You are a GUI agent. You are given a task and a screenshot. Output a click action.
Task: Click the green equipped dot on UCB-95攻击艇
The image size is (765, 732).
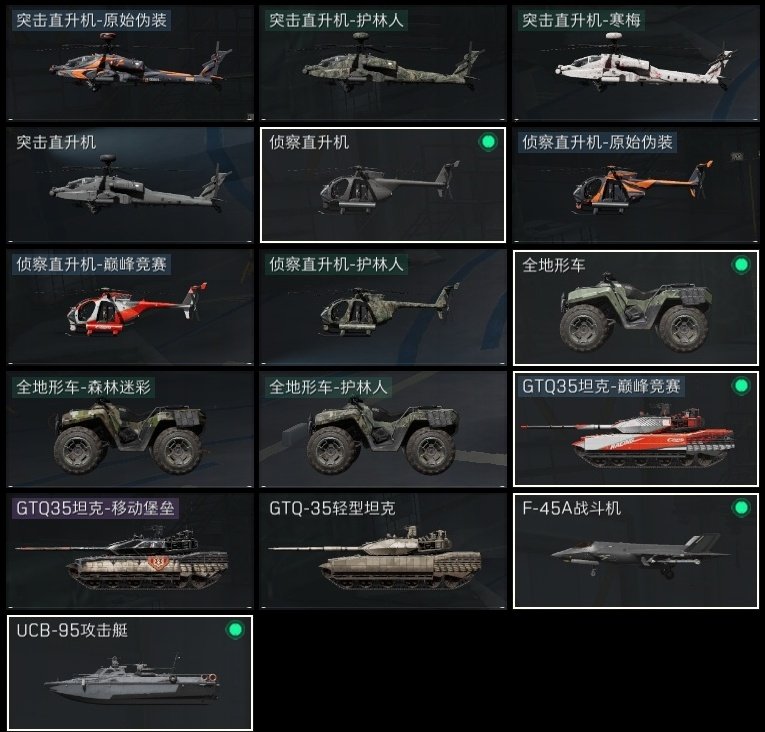tap(235, 630)
